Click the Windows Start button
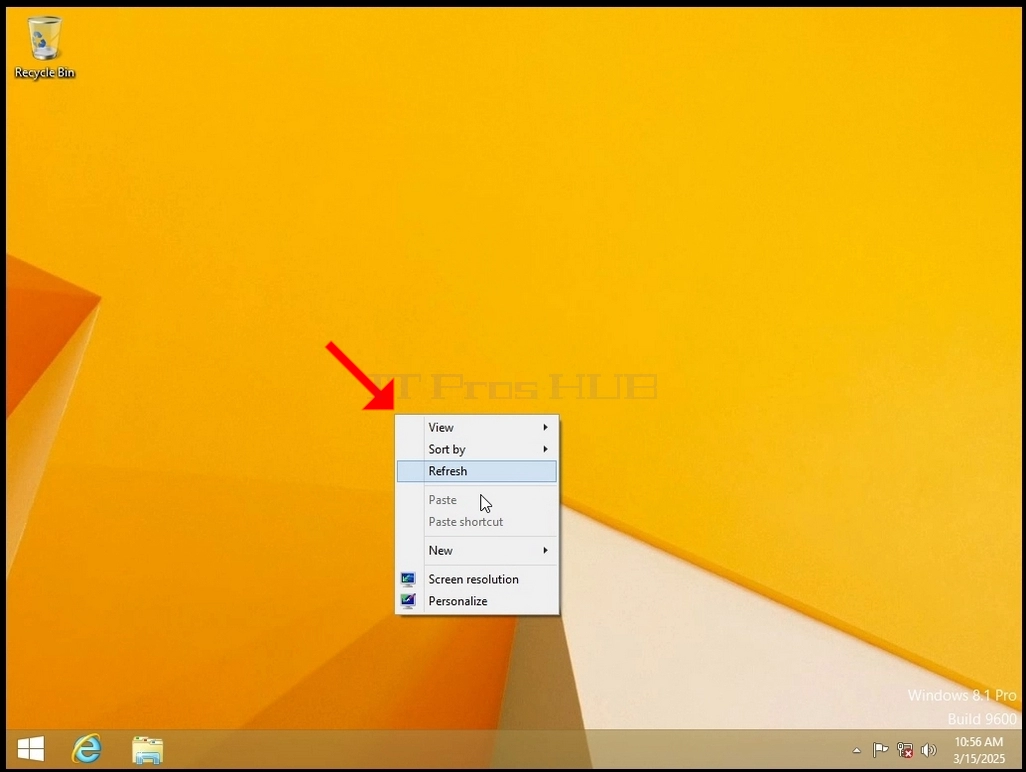 point(31,748)
